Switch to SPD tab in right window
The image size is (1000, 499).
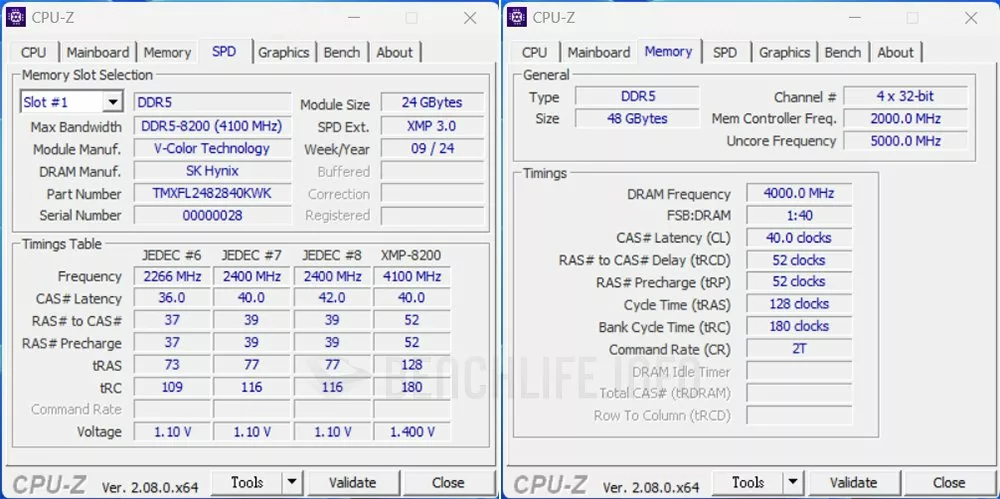(x=724, y=53)
